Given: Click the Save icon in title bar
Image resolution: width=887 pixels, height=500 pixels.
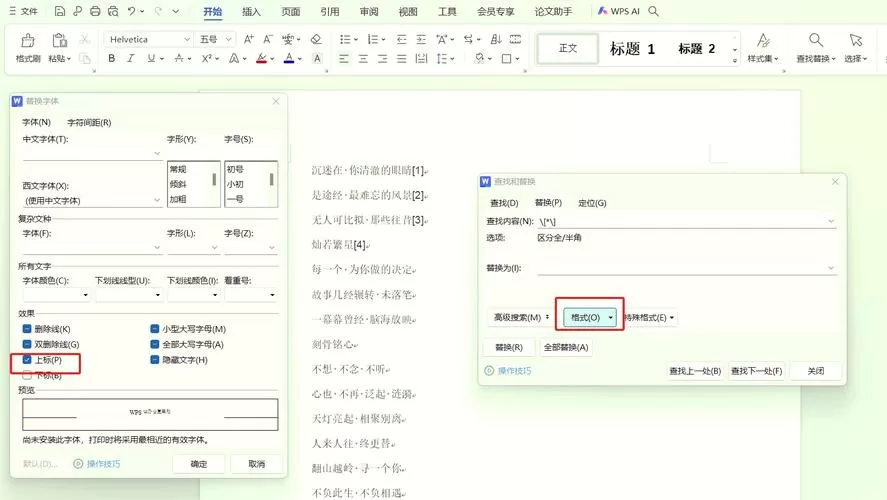Looking at the screenshot, I should [x=59, y=11].
